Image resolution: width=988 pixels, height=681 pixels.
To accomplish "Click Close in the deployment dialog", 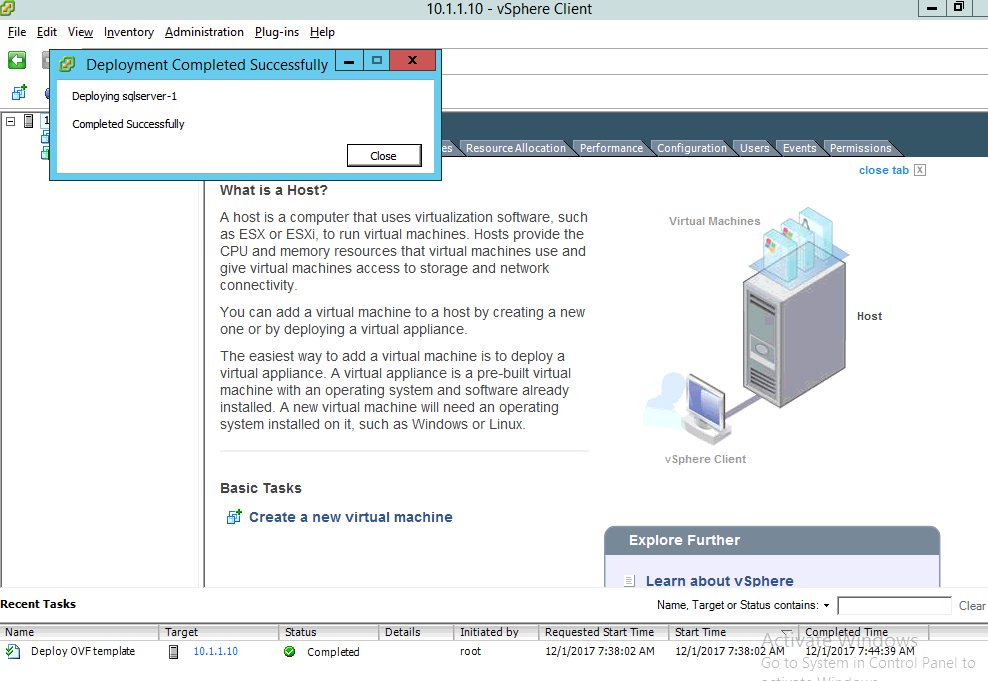I will (384, 156).
